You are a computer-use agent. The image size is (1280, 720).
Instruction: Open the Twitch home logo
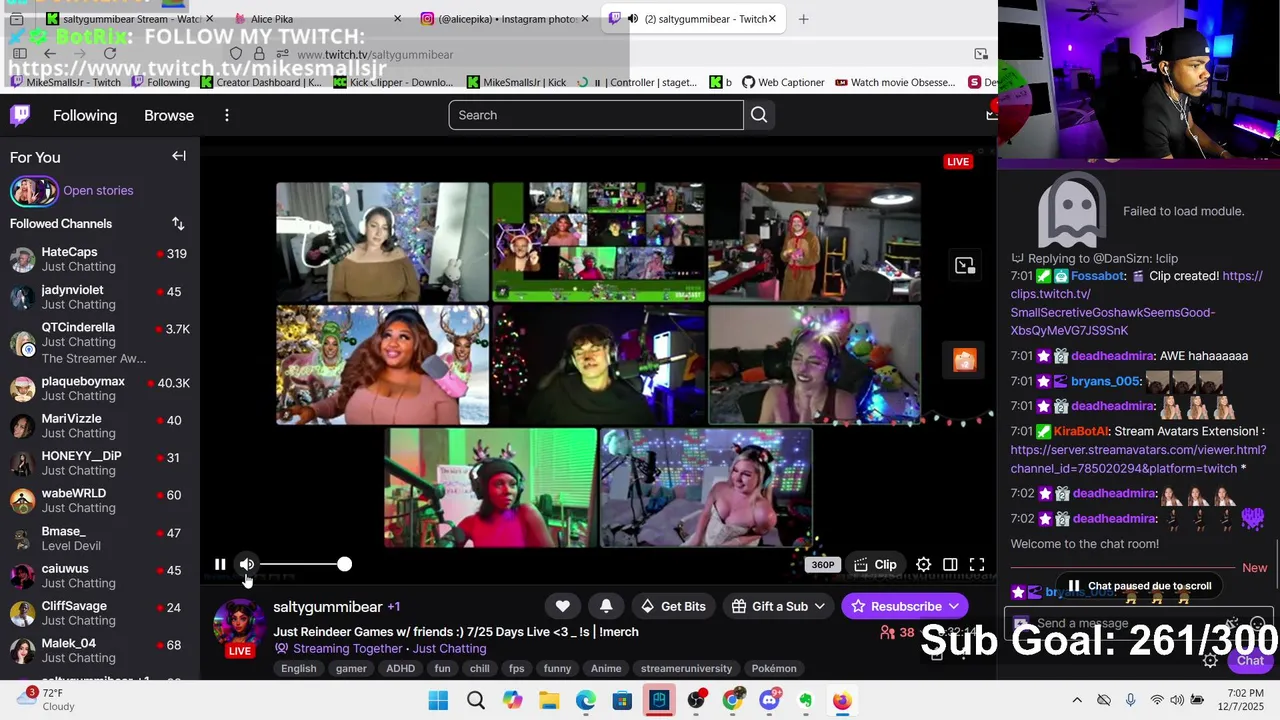20,115
